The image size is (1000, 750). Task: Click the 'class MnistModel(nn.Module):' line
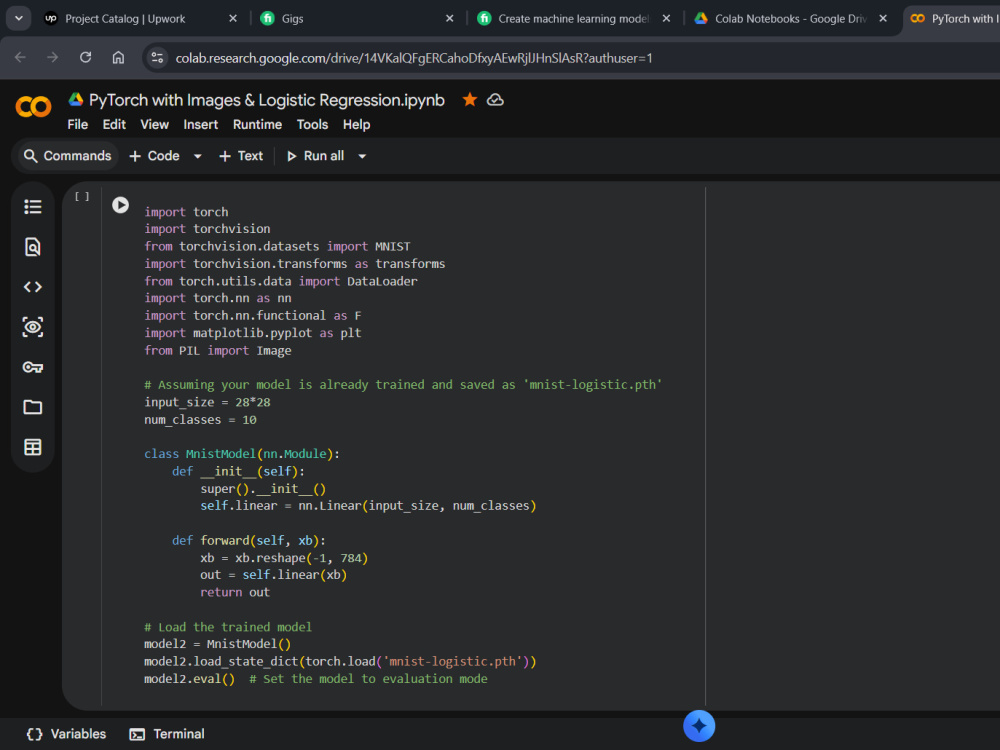tap(242, 454)
